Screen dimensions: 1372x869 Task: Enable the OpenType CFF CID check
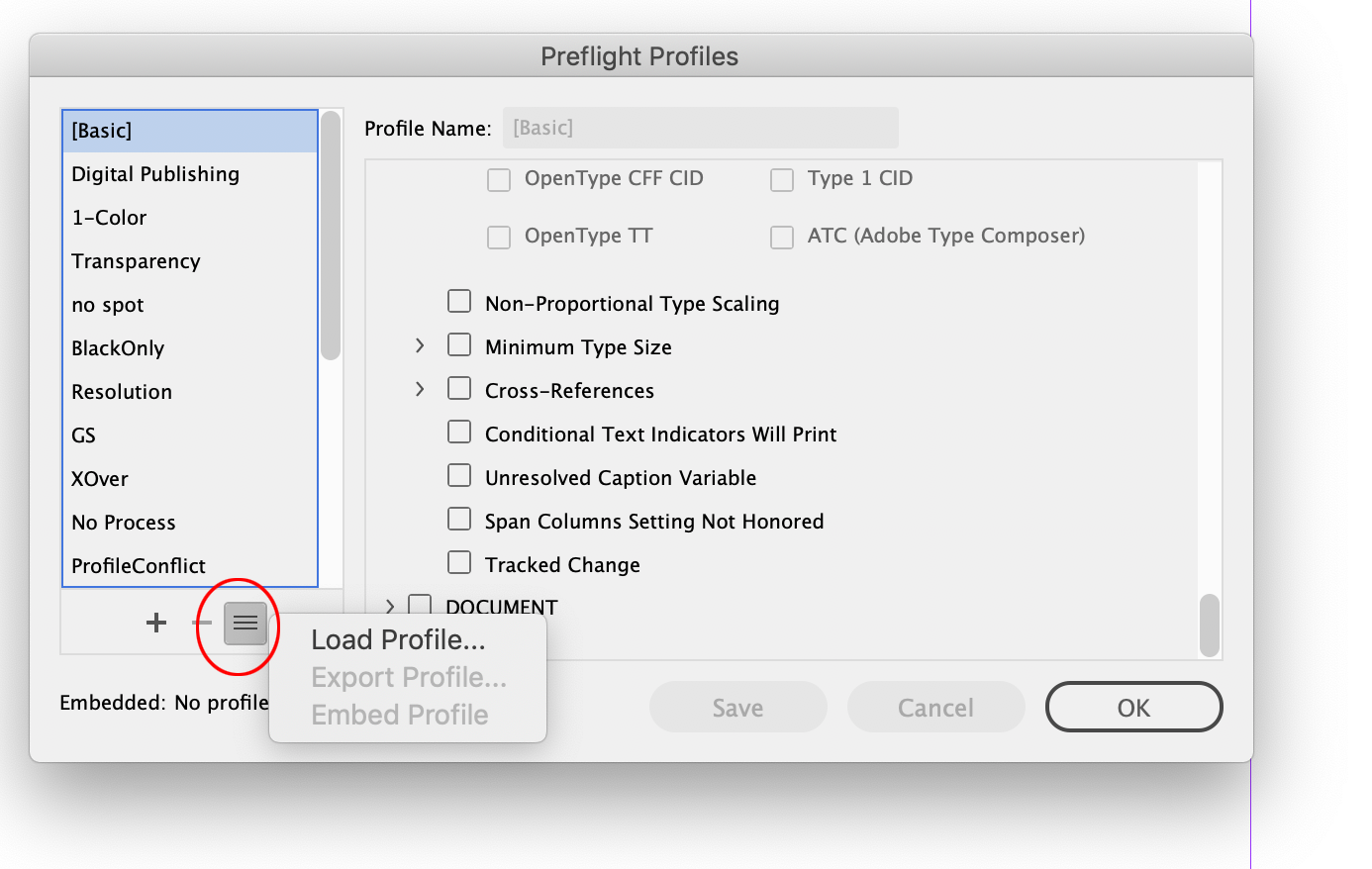(x=499, y=179)
